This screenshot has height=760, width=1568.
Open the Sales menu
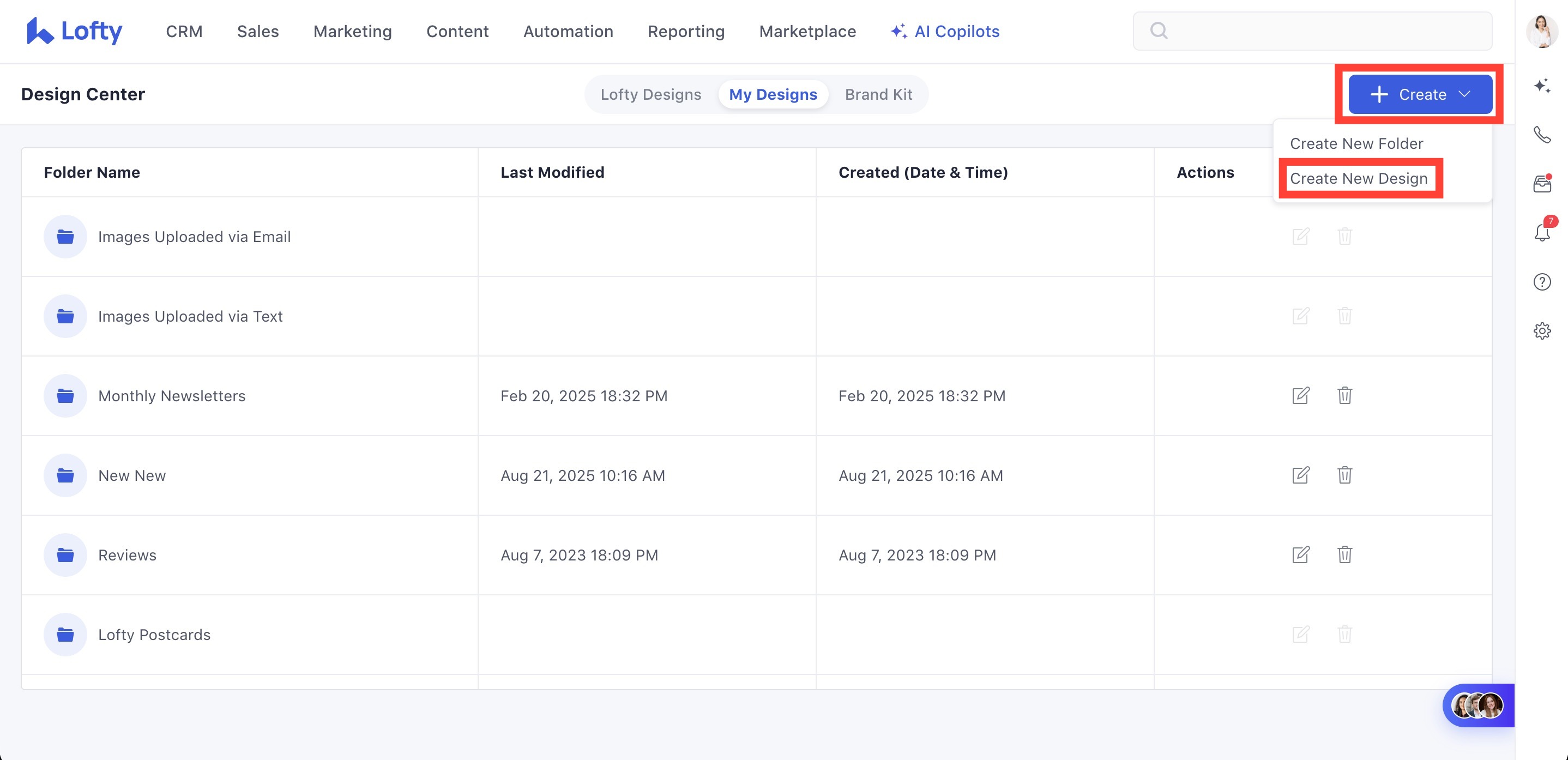pos(258,31)
